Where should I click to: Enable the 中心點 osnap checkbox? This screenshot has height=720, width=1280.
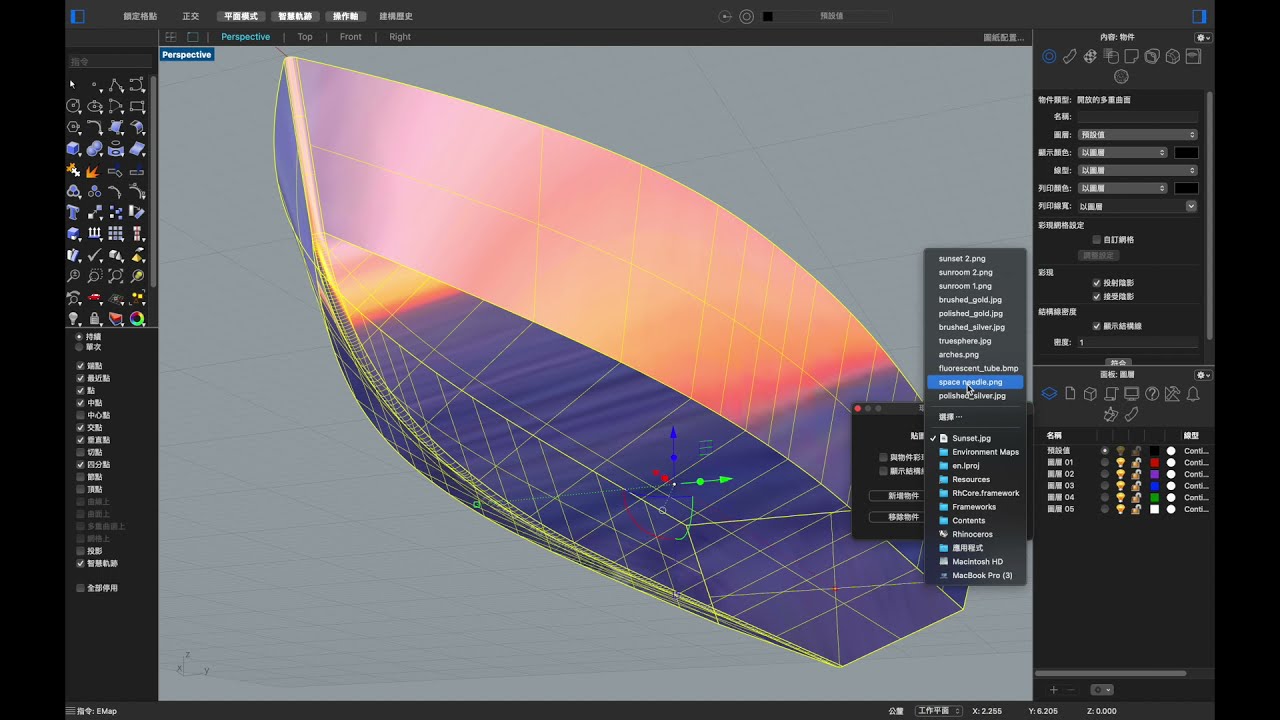pyautogui.click(x=80, y=415)
